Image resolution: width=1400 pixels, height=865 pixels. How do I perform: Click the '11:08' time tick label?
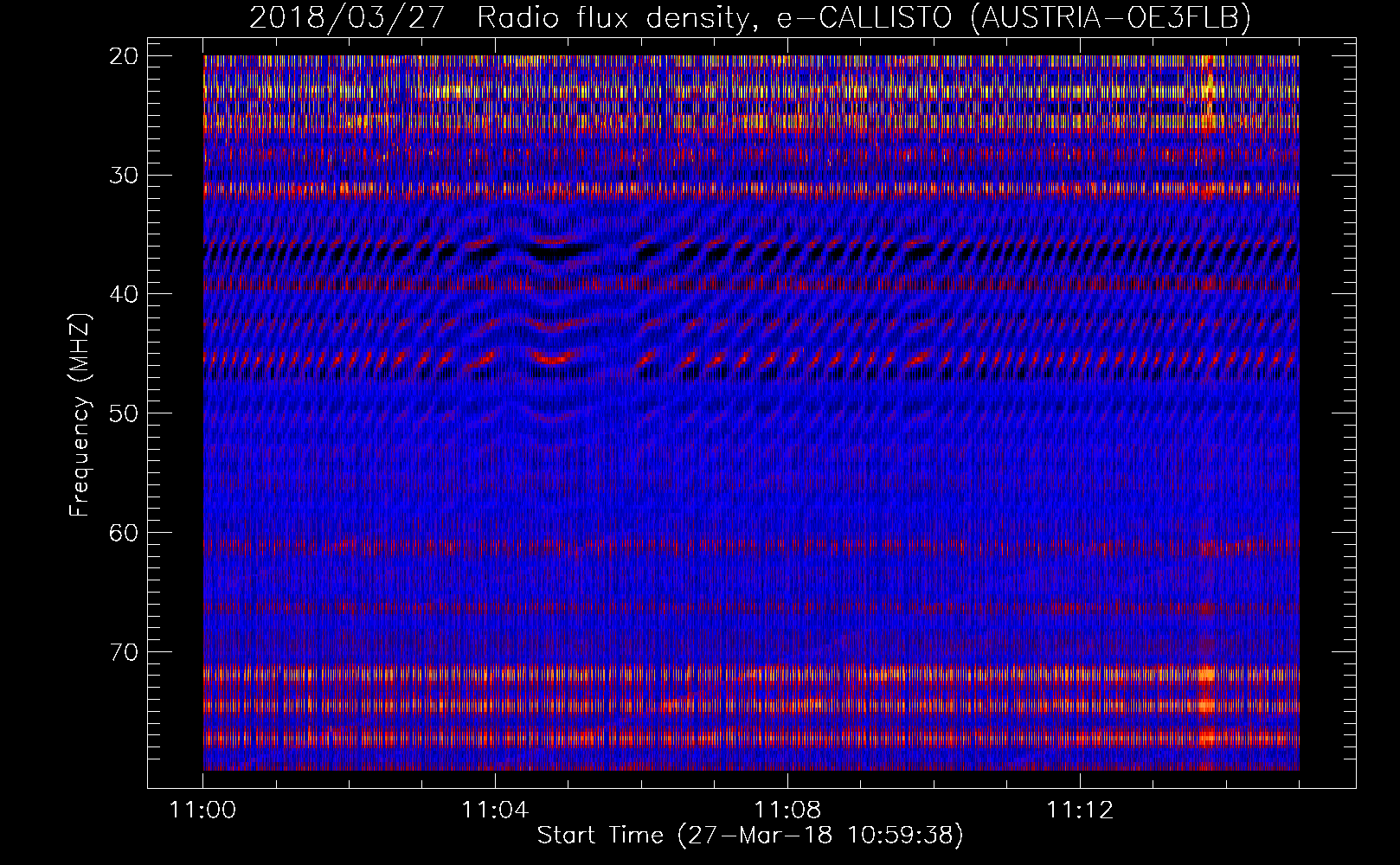pos(787,811)
